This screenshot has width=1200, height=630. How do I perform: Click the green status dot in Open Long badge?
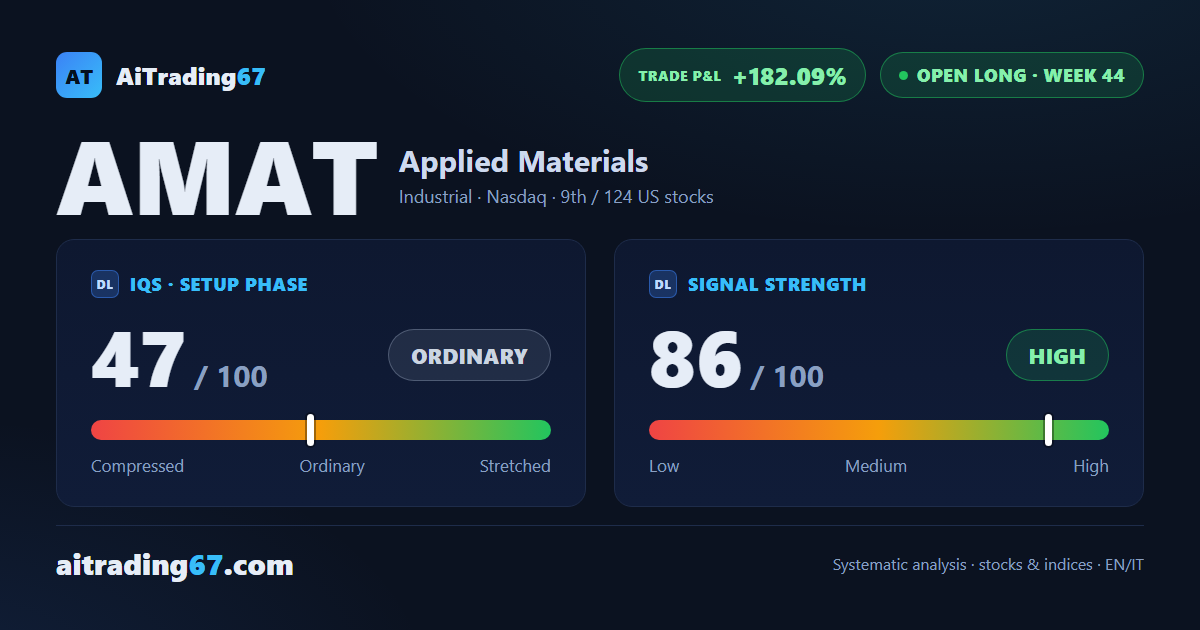[x=904, y=75]
